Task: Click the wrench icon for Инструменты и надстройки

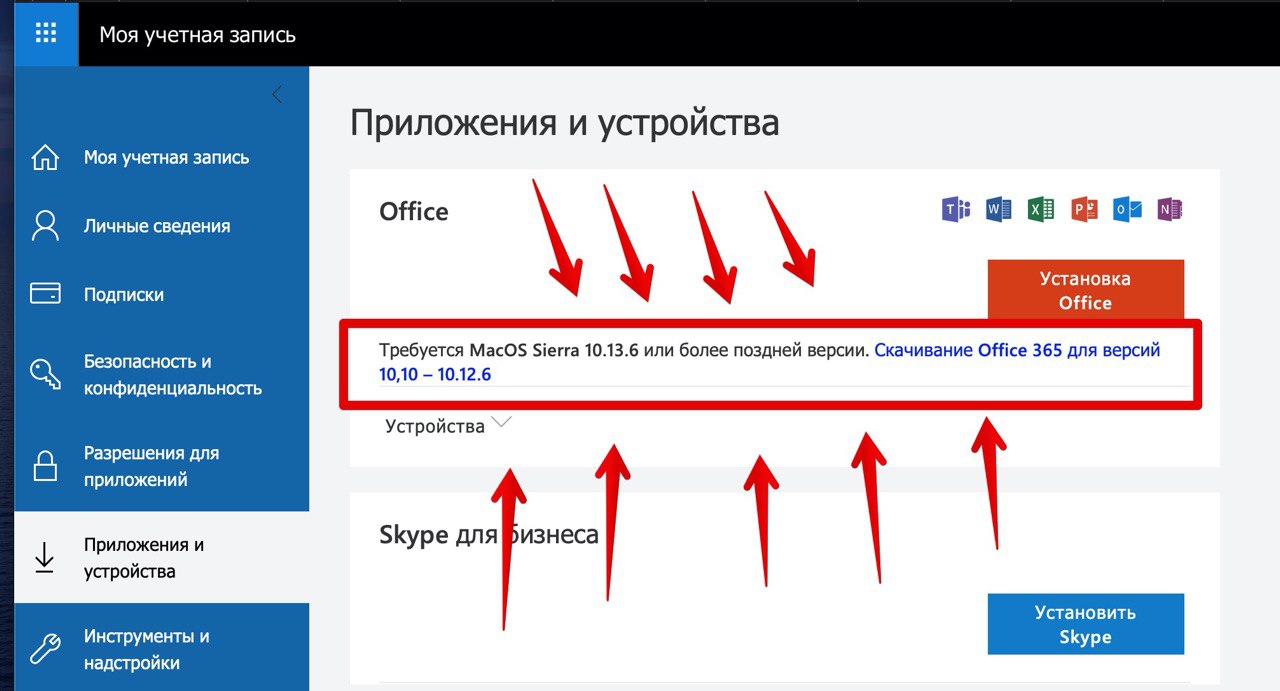Action: (x=45, y=649)
